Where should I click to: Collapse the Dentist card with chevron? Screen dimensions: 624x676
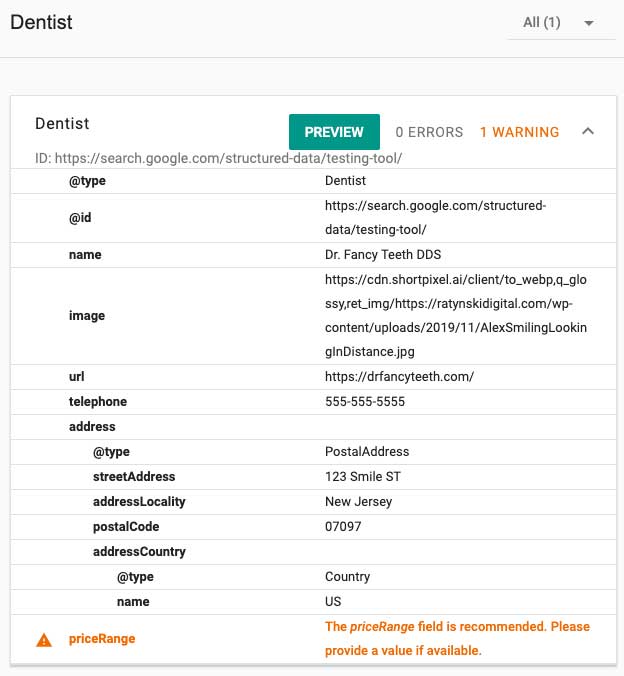[588, 131]
